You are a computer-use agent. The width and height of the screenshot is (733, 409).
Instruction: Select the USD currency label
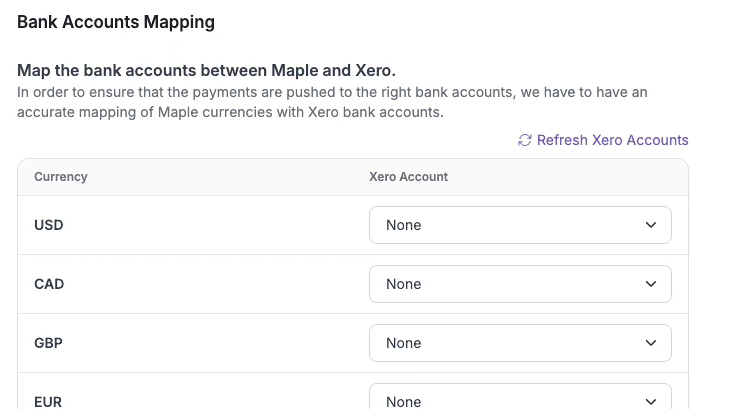click(49, 225)
